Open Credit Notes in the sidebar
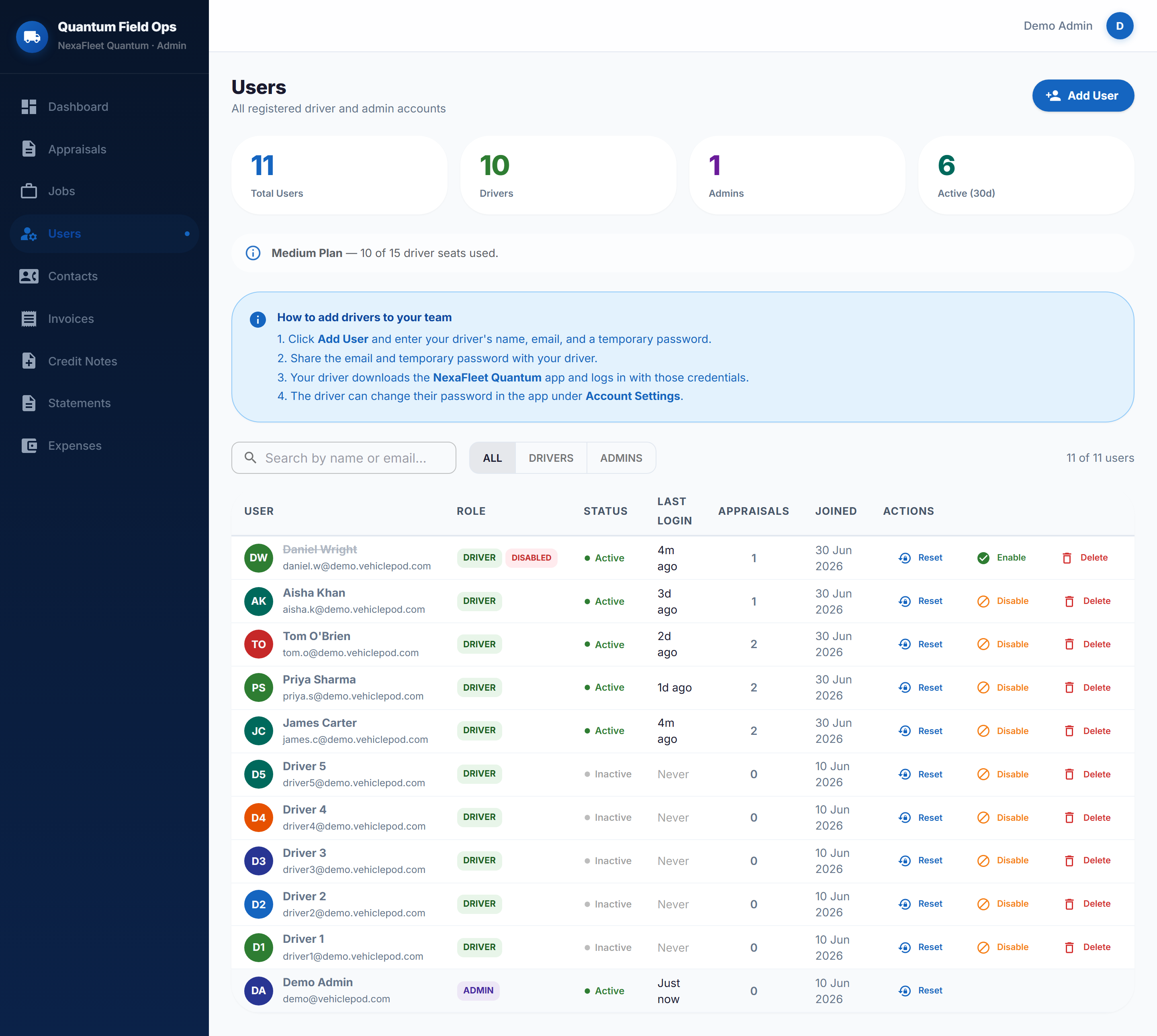This screenshot has height=1036, width=1157. click(x=104, y=361)
